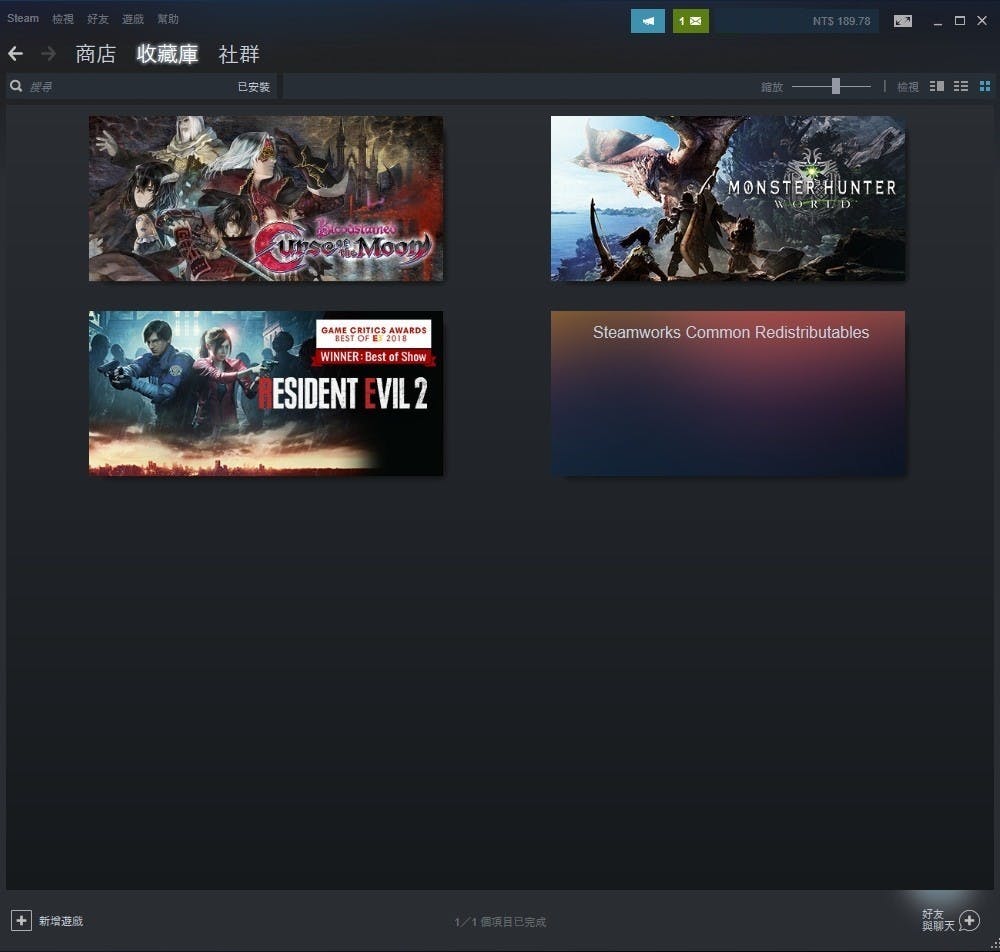The height and width of the screenshot is (952, 1000).
Task: Go to the 社群 community tab
Action: 239,54
